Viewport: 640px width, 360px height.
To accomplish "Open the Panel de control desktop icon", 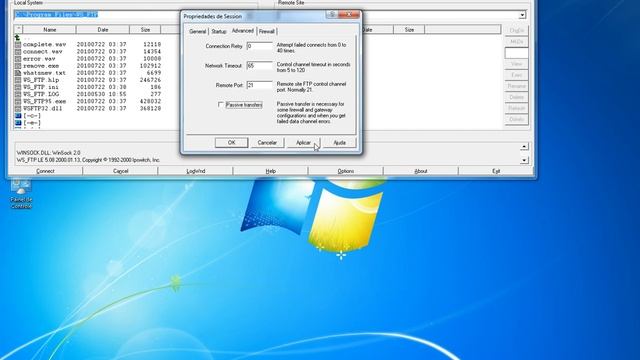I will [21, 193].
